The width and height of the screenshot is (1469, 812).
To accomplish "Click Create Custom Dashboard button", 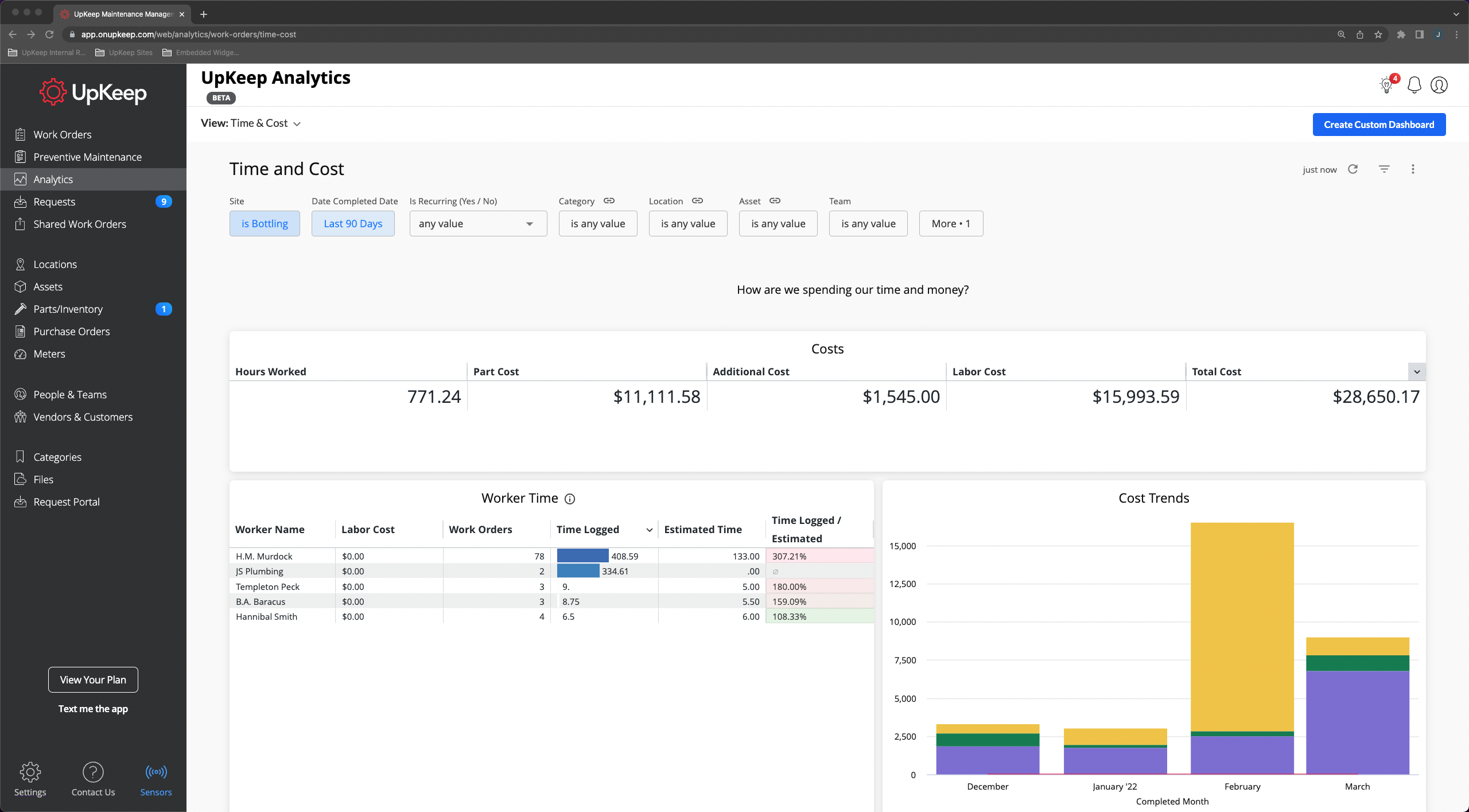I will pyautogui.click(x=1378, y=125).
